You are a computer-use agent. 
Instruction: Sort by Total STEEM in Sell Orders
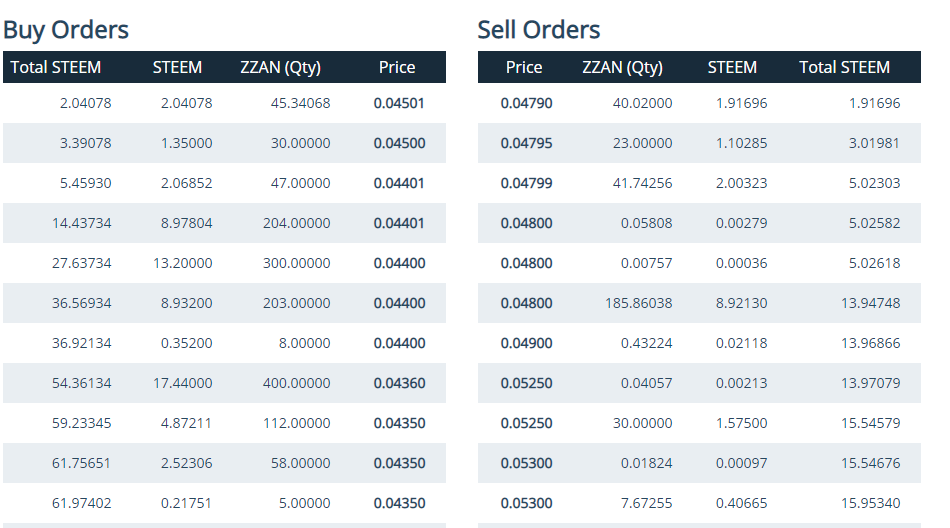[844, 67]
